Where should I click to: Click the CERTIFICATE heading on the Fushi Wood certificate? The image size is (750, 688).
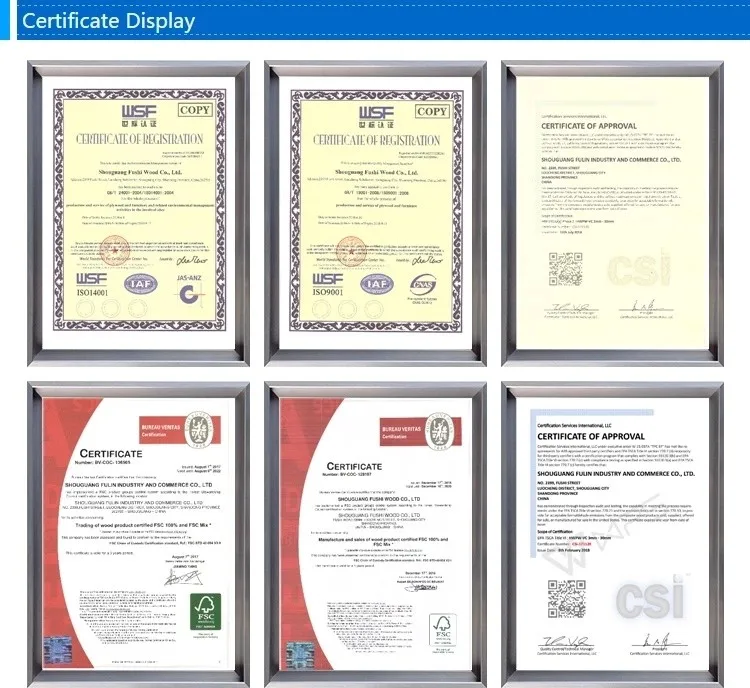354,466
